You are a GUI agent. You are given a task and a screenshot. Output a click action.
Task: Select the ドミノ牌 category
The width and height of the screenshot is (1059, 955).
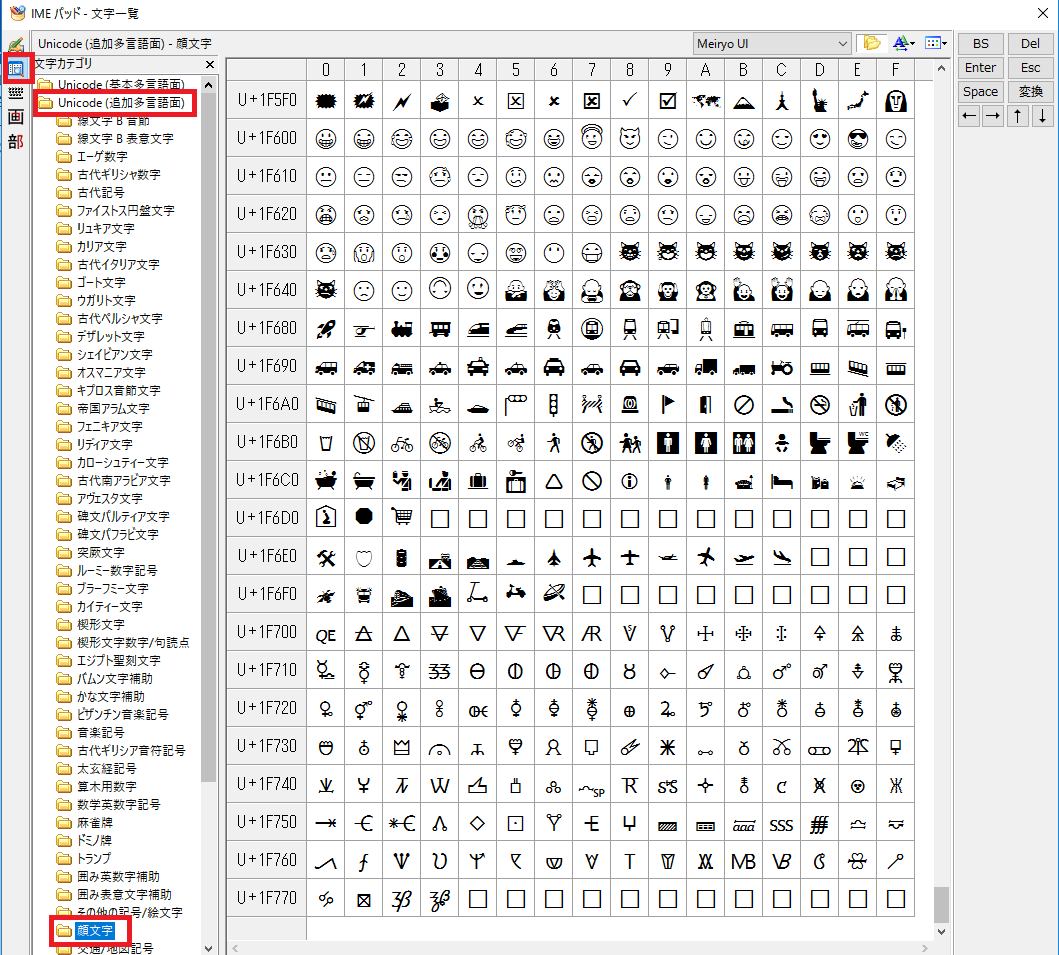pos(85,841)
